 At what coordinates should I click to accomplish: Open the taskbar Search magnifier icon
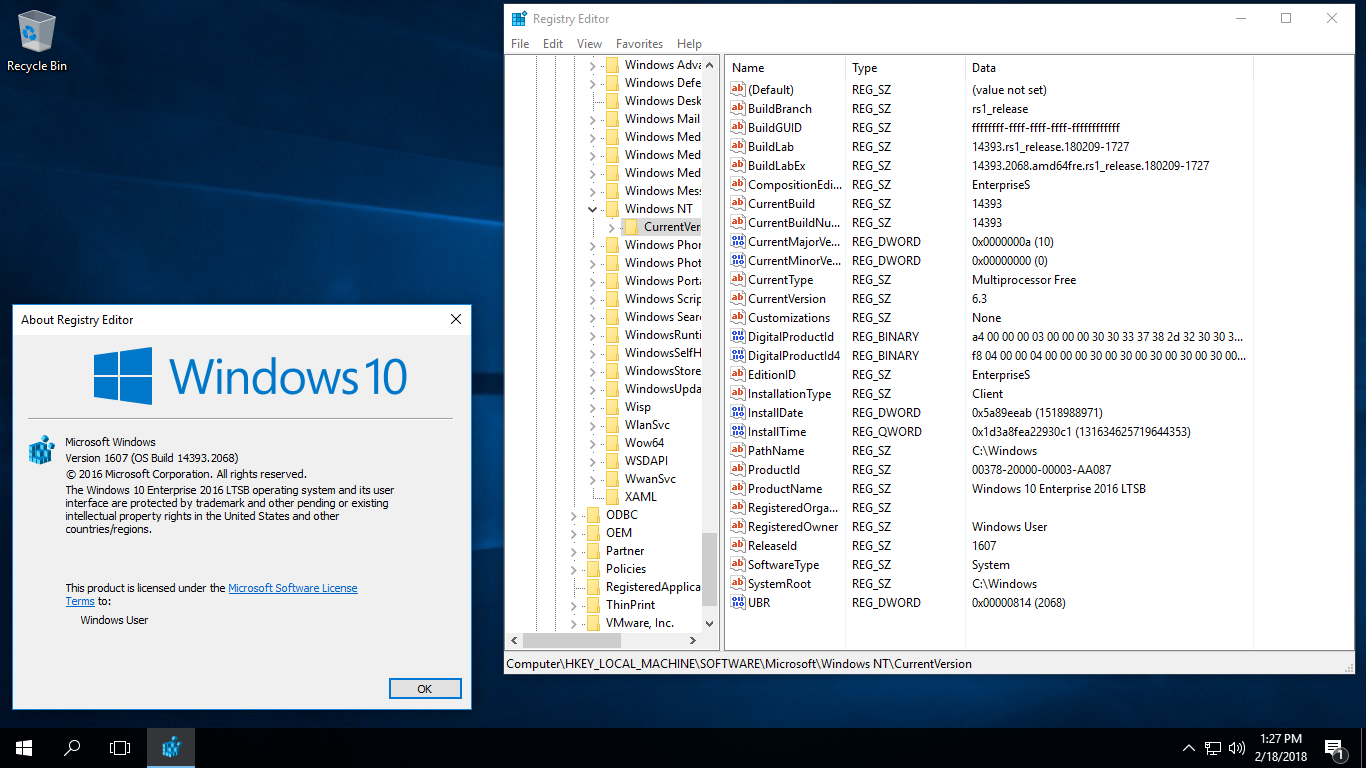click(72, 747)
